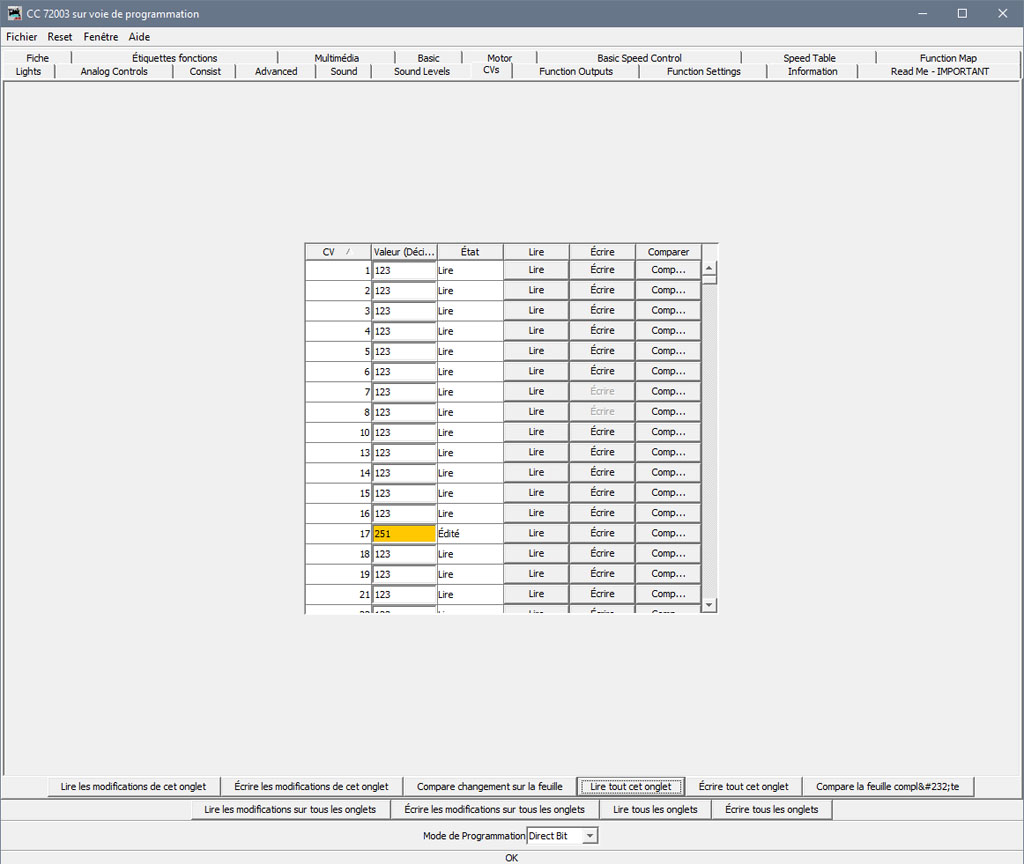Open the Read Me - IMPORTANT tab

point(940,71)
